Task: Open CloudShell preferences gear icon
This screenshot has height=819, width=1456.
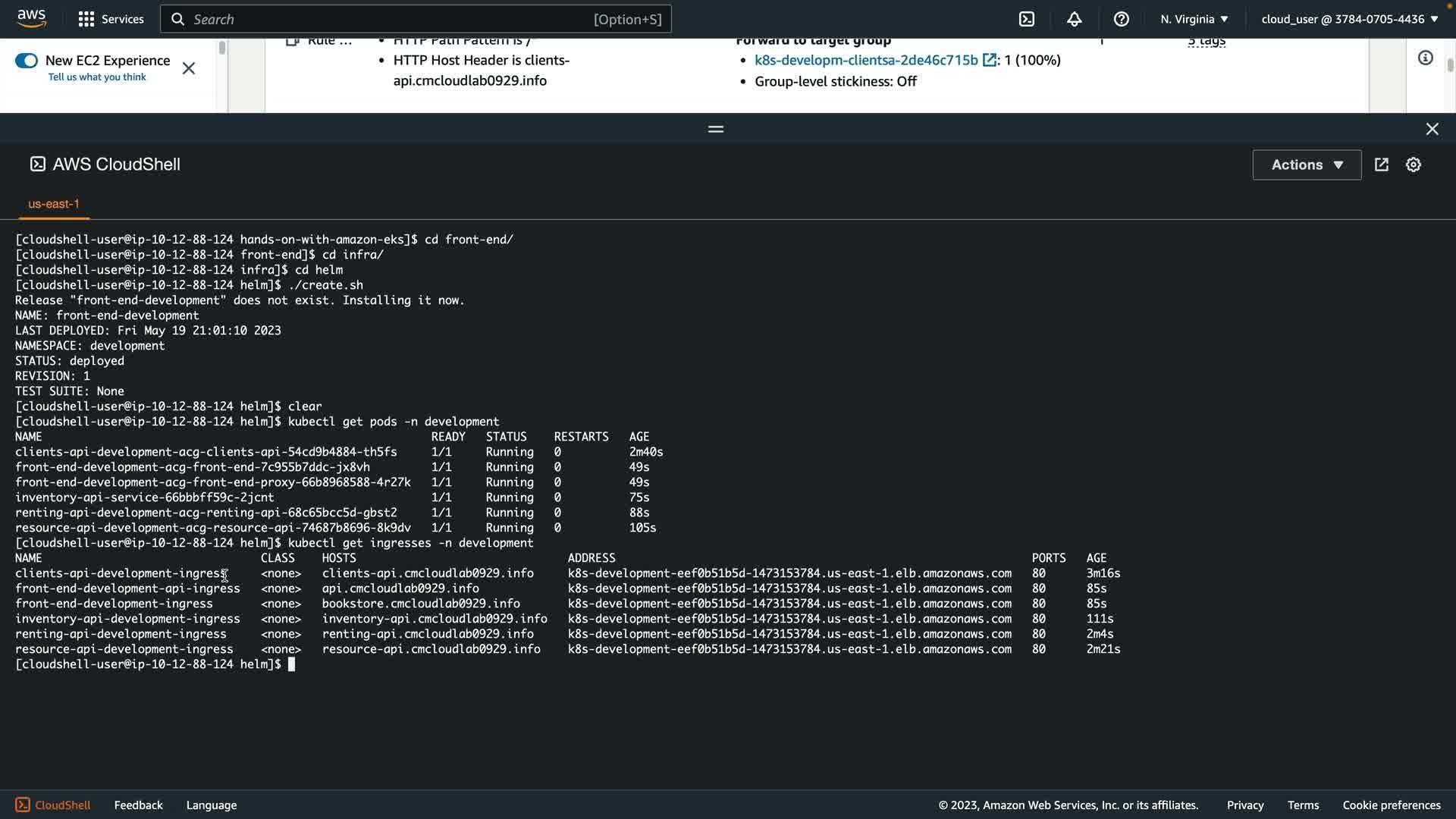Action: [1413, 165]
